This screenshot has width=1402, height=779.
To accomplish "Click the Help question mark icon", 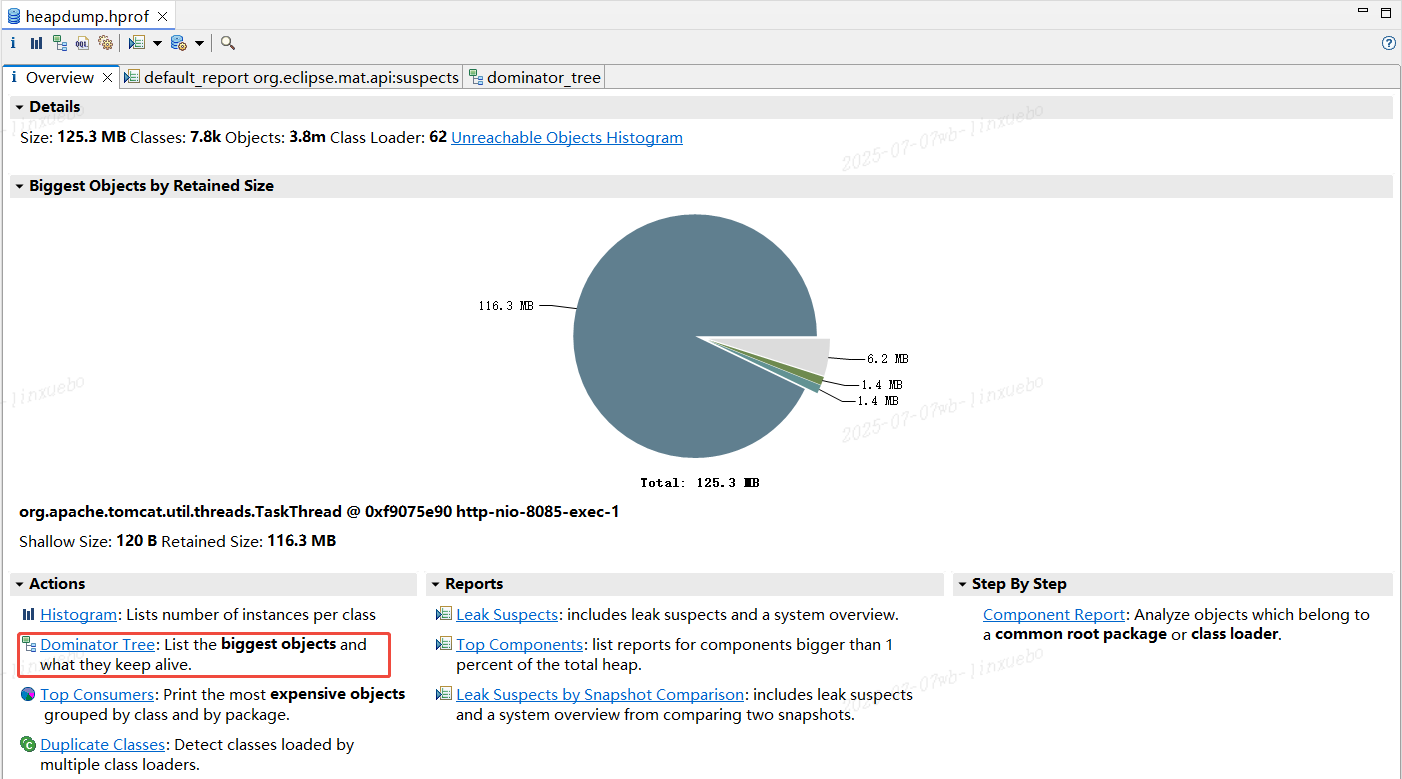I will (1388, 43).
